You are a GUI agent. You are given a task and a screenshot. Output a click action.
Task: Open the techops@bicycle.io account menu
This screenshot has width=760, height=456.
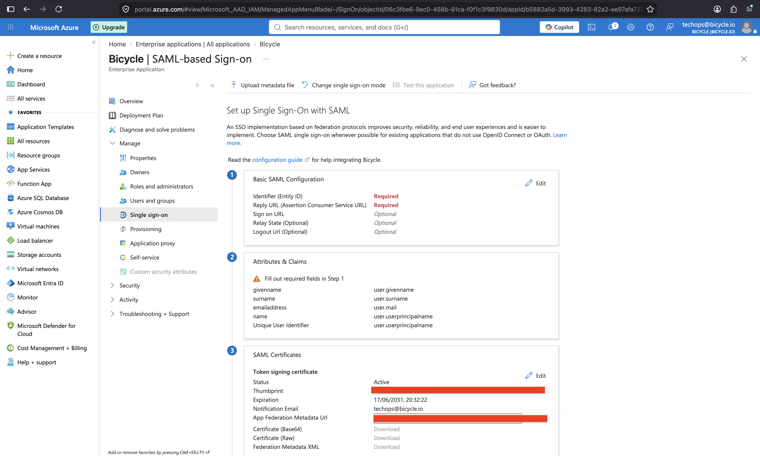click(x=717, y=27)
